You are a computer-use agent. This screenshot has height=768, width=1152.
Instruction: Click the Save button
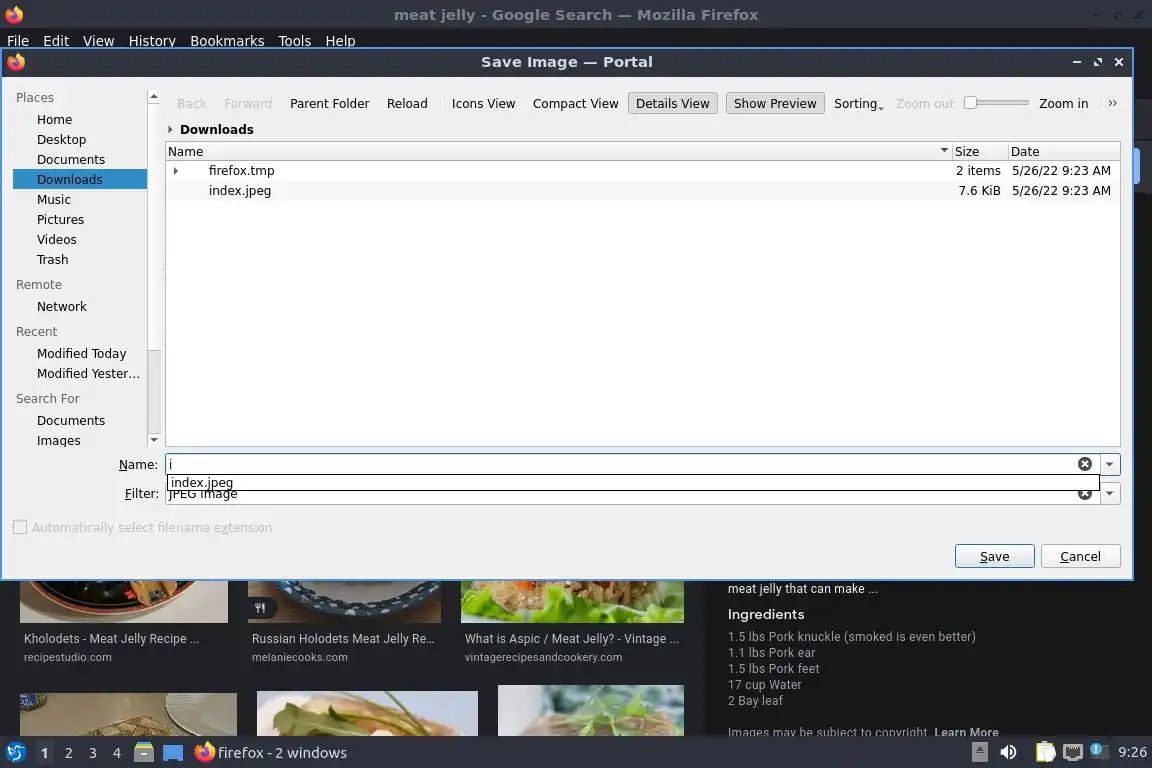click(994, 556)
